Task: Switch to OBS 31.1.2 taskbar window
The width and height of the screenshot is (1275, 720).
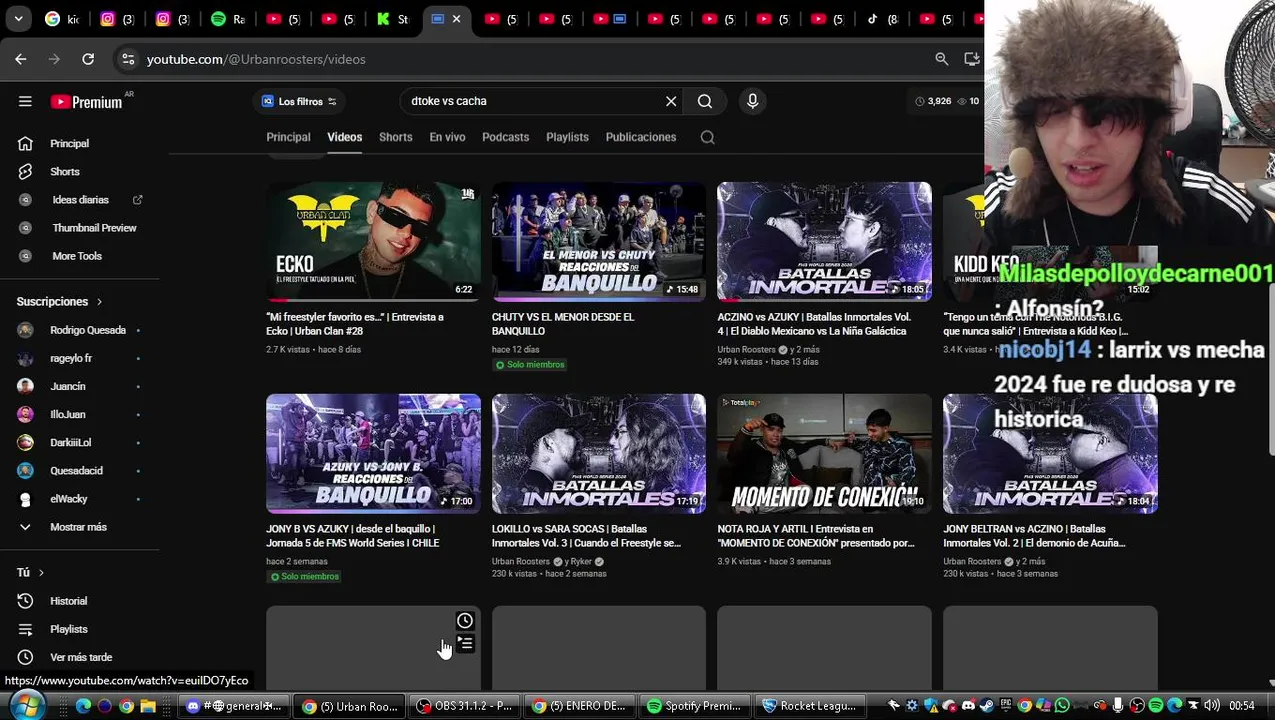Action: pos(464,706)
